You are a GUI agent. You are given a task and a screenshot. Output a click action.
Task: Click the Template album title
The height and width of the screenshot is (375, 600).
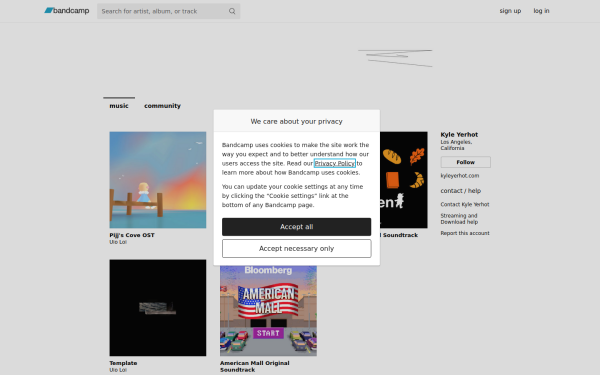tap(123, 363)
